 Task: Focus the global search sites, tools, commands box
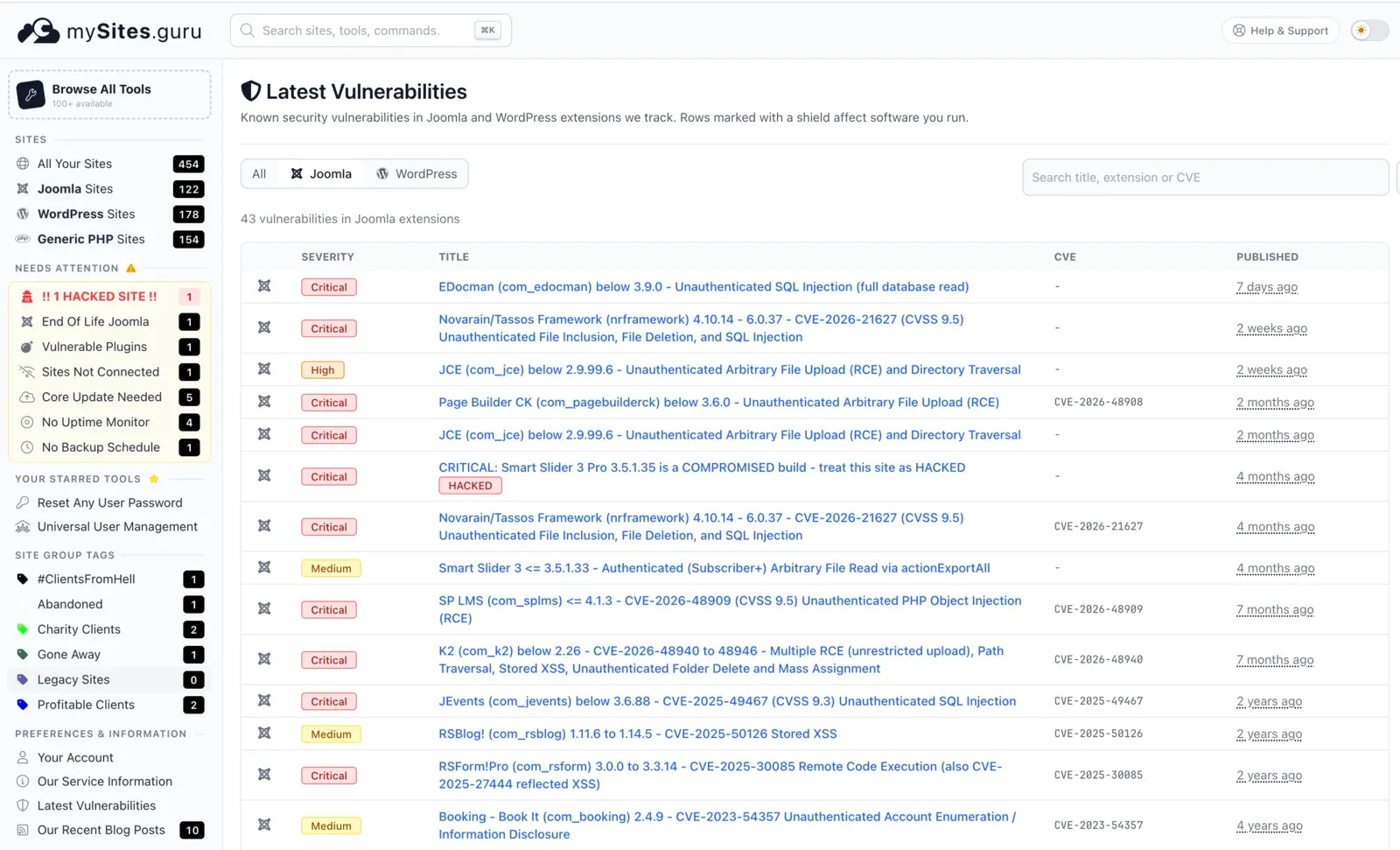pos(371,31)
